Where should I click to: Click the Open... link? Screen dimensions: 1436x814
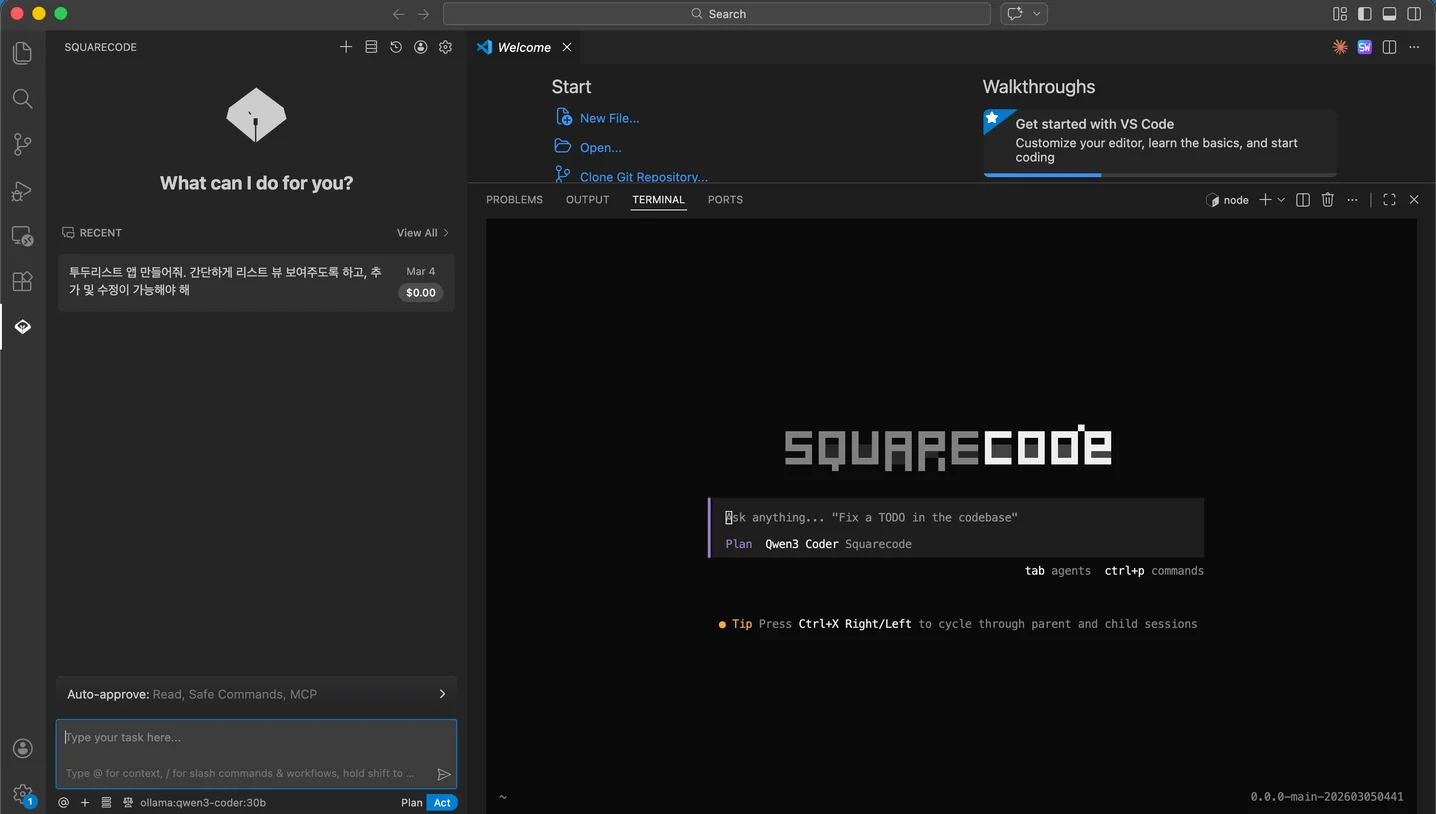click(601, 148)
